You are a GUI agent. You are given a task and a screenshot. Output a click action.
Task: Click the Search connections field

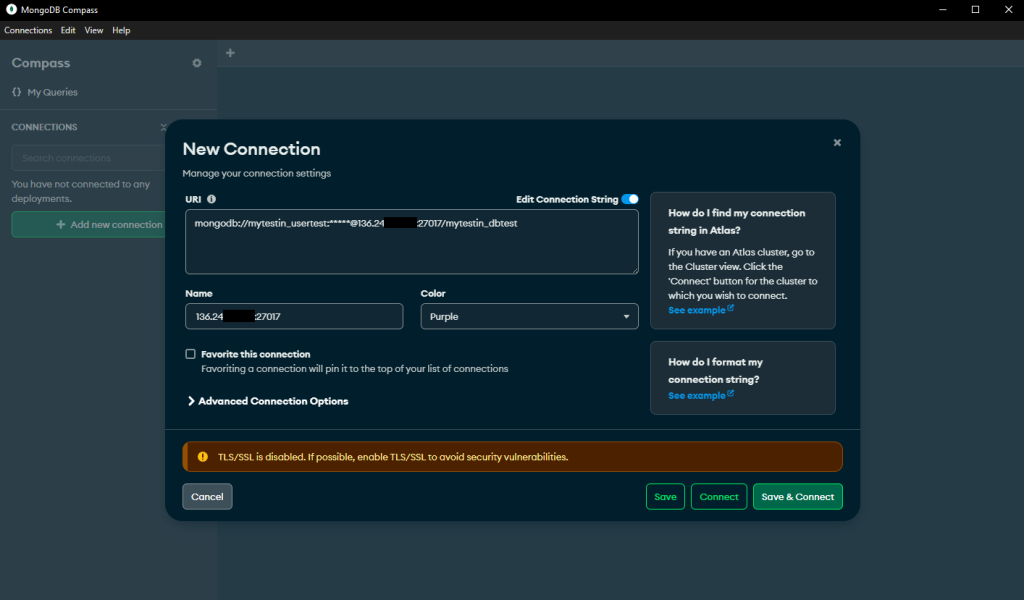pos(89,158)
